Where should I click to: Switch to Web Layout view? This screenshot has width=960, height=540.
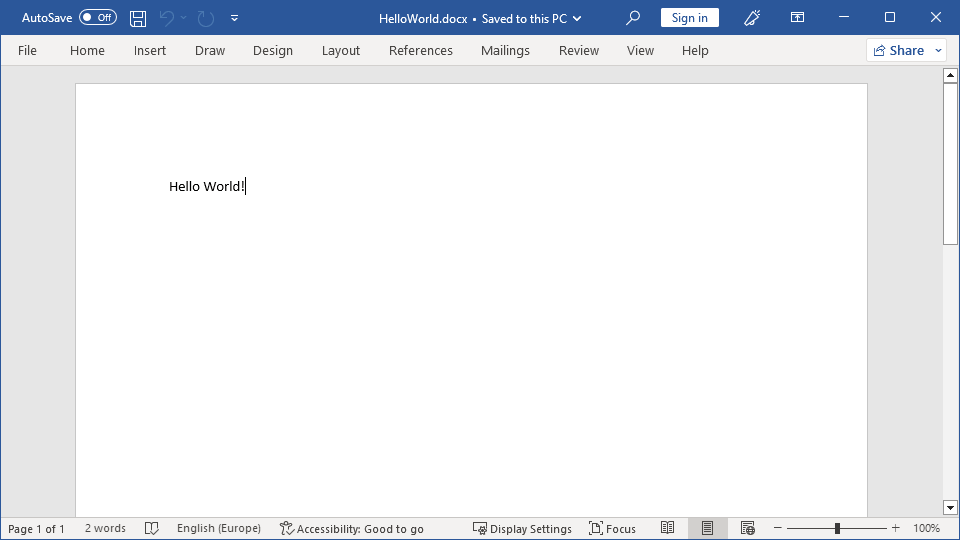(x=747, y=528)
